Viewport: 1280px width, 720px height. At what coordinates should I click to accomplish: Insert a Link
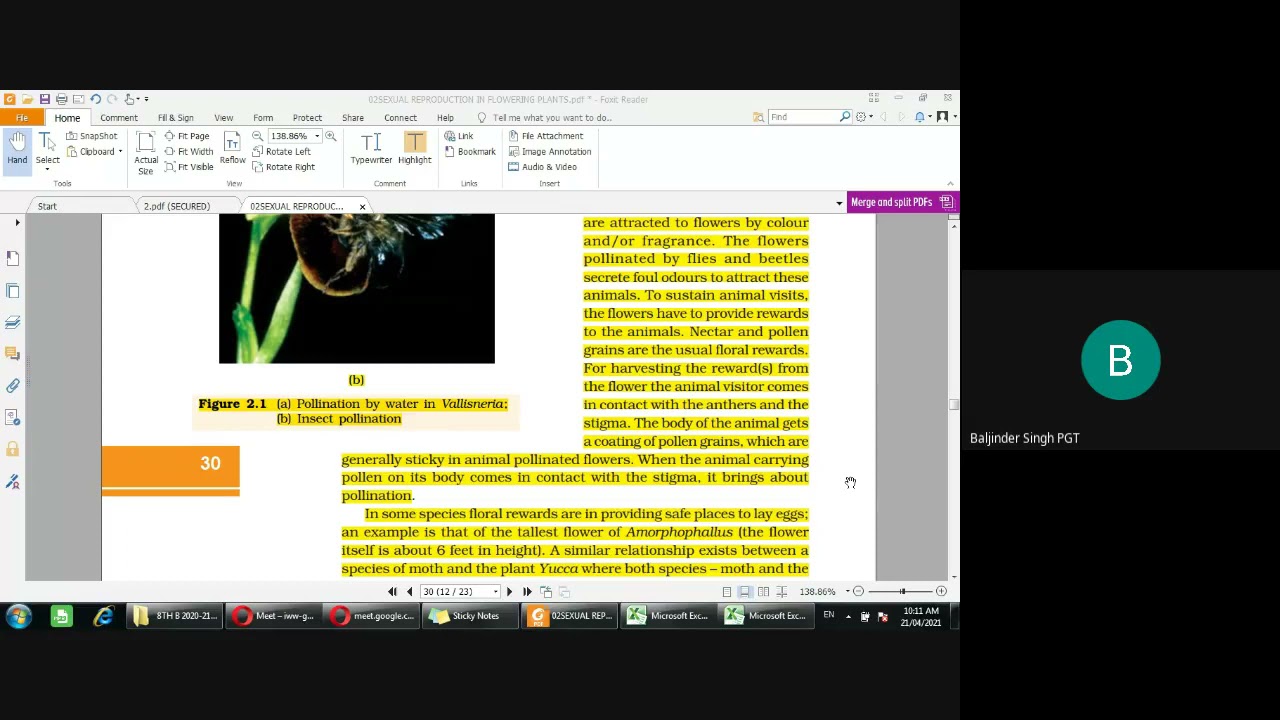tap(459, 136)
